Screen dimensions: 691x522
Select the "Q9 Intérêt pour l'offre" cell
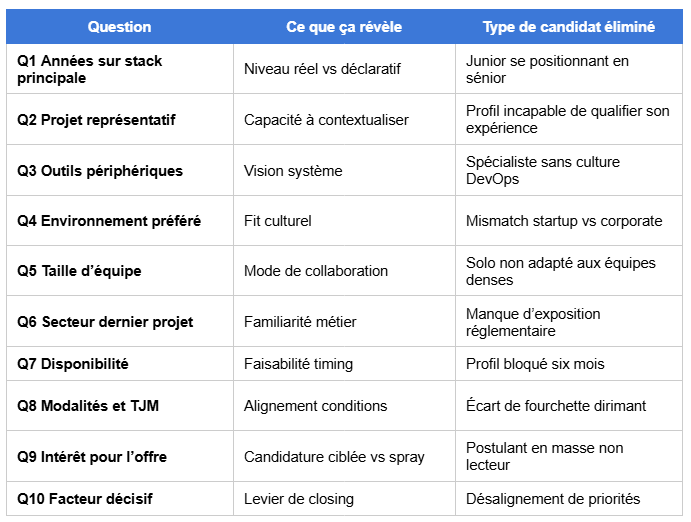point(119,456)
